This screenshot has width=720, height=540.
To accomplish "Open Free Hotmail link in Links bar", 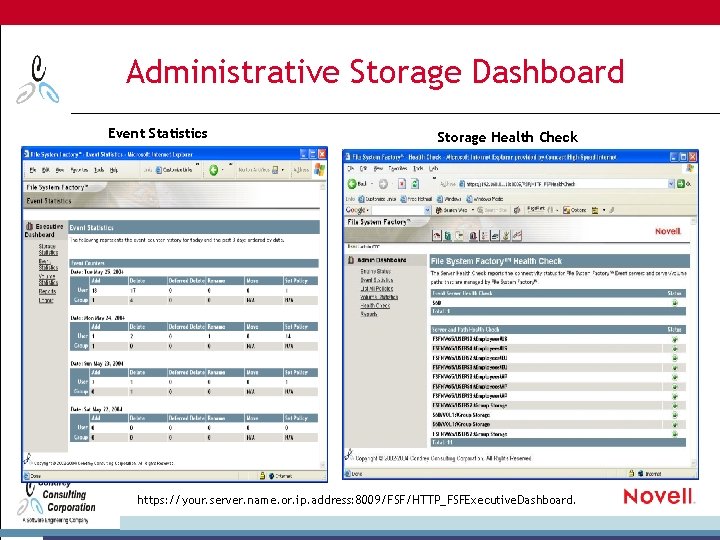I will (x=416, y=199).
